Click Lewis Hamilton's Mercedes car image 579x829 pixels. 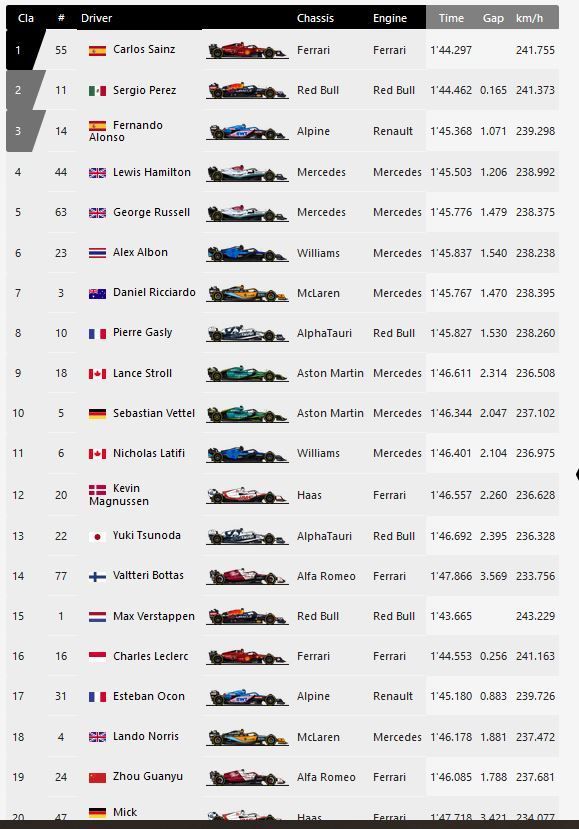(x=247, y=173)
